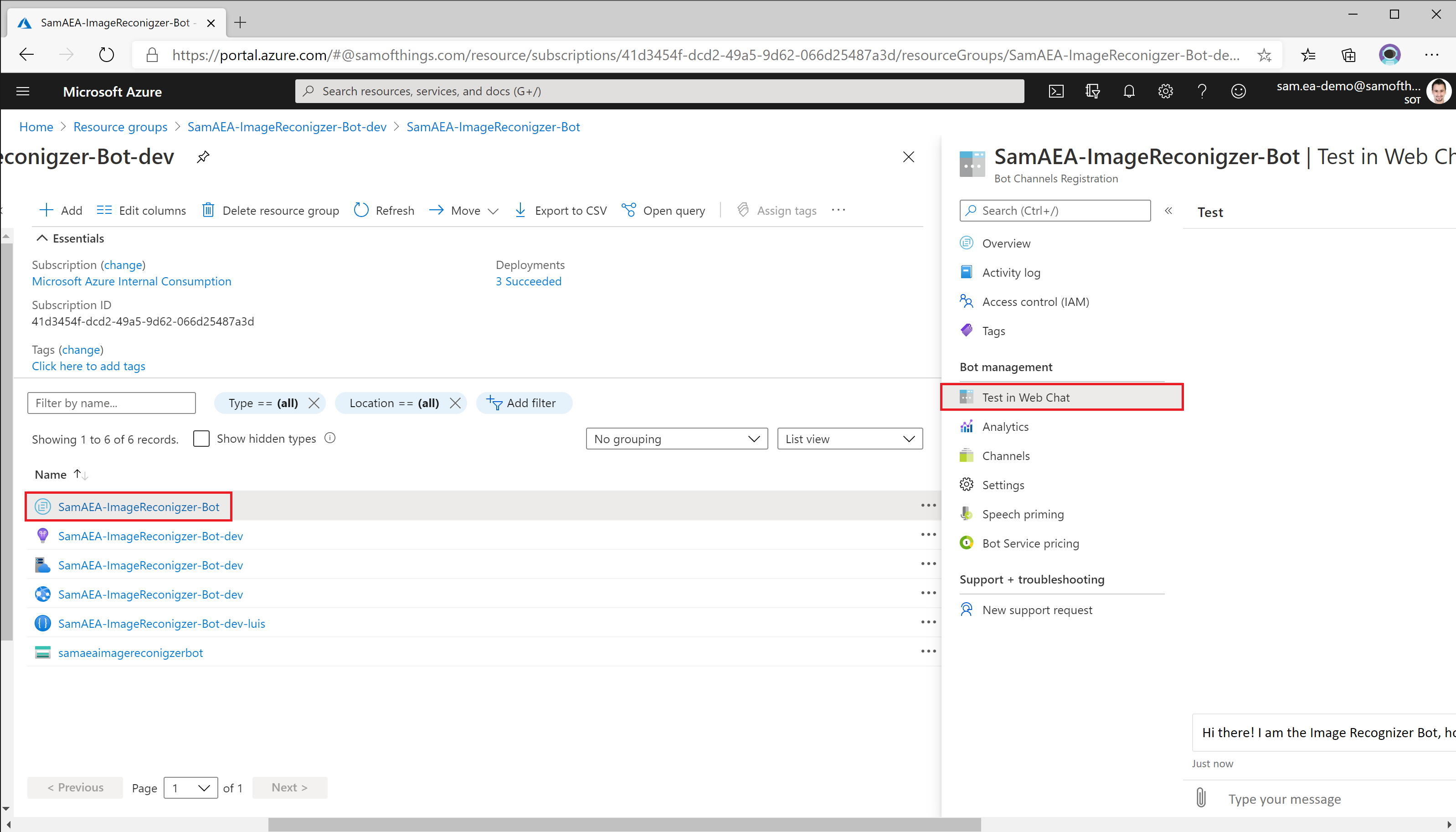The width and height of the screenshot is (1456, 832).
Task: Open Cloud Shell from the top bar
Action: point(1056,92)
